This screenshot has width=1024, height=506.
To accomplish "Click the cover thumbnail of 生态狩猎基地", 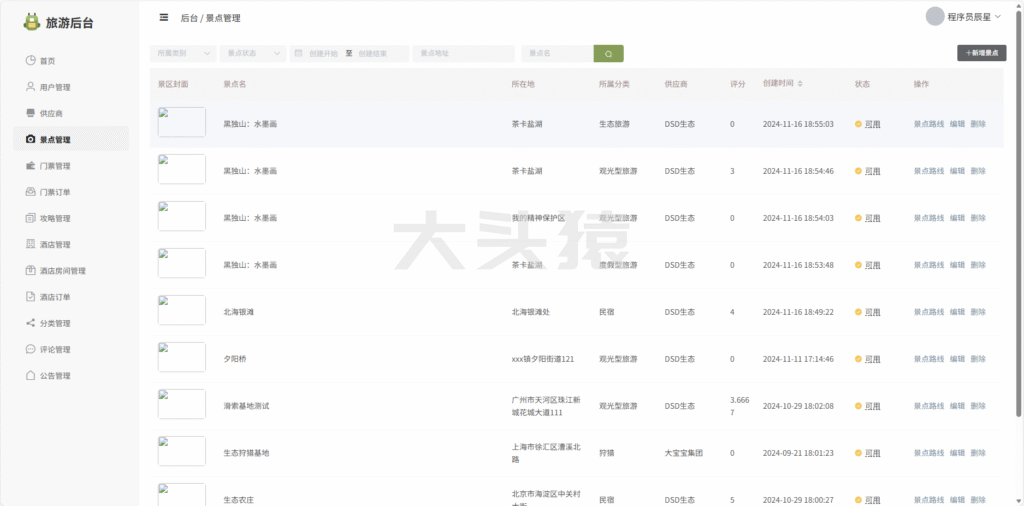I will pos(182,451).
